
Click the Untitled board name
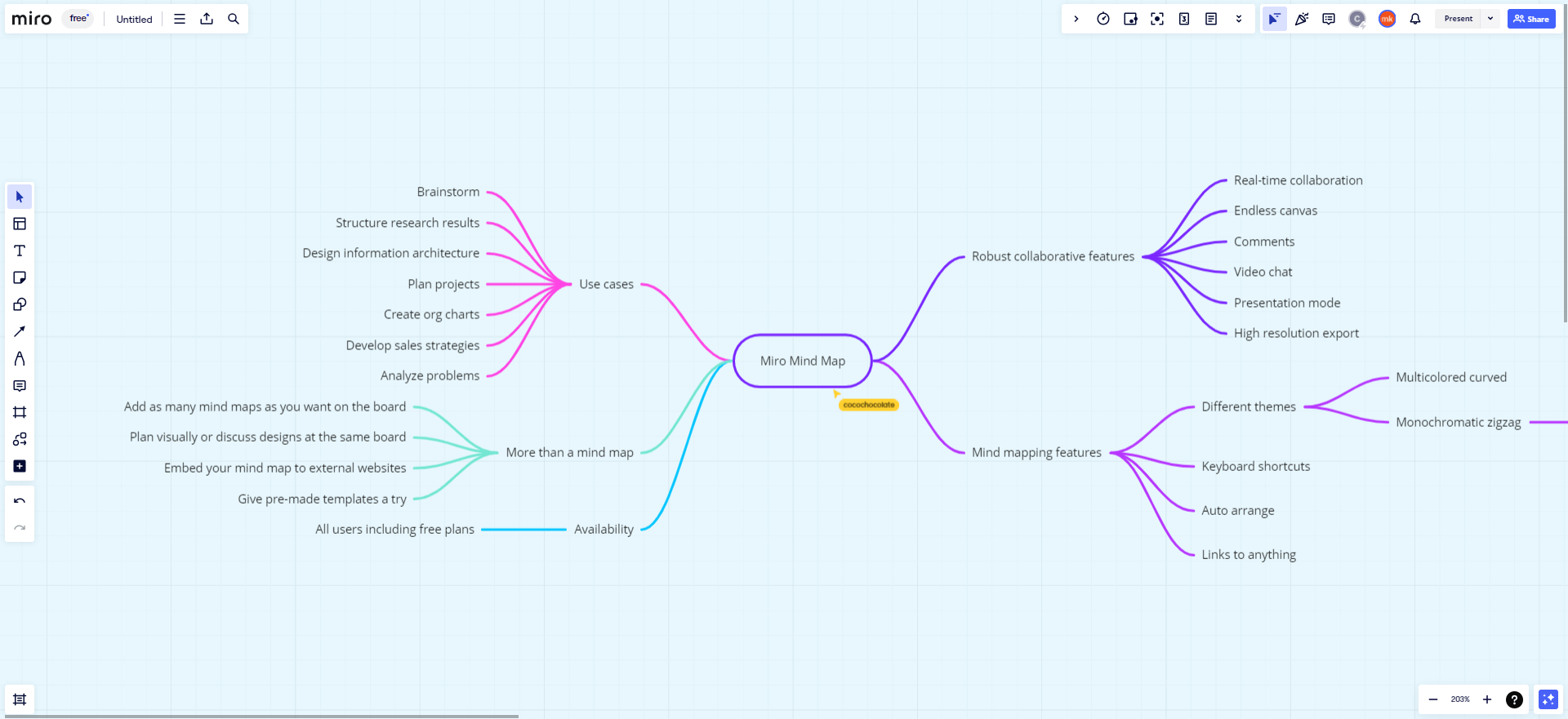click(134, 19)
